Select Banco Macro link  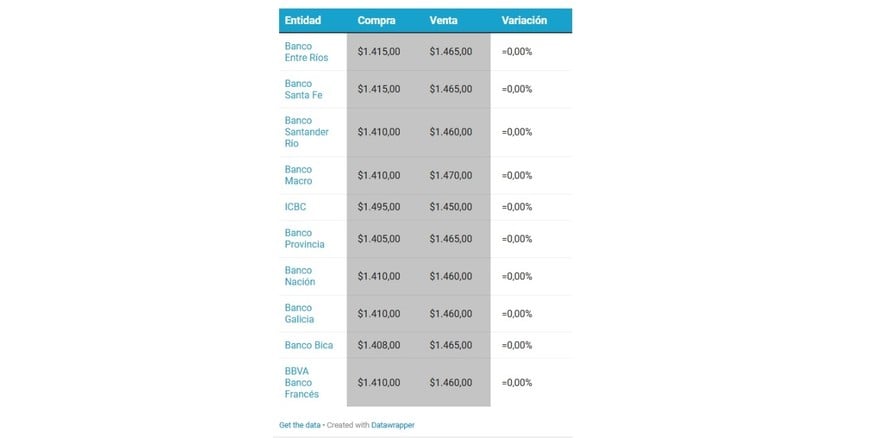(298, 175)
